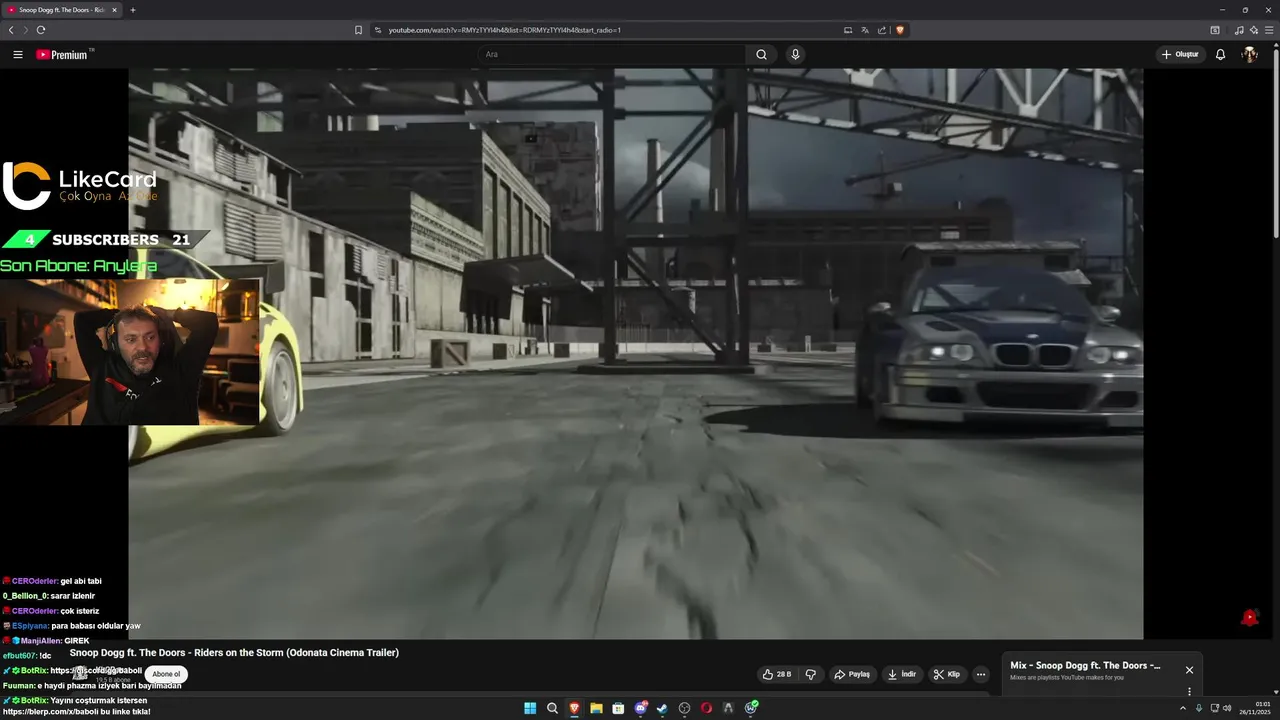Click the Brave browser taskbar icon

(x=574, y=708)
